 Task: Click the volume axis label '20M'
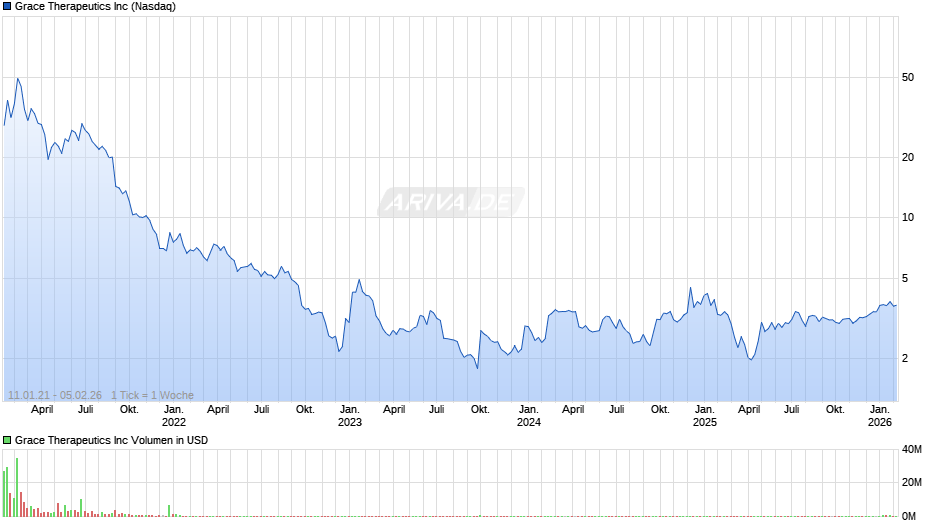coord(912,482)
